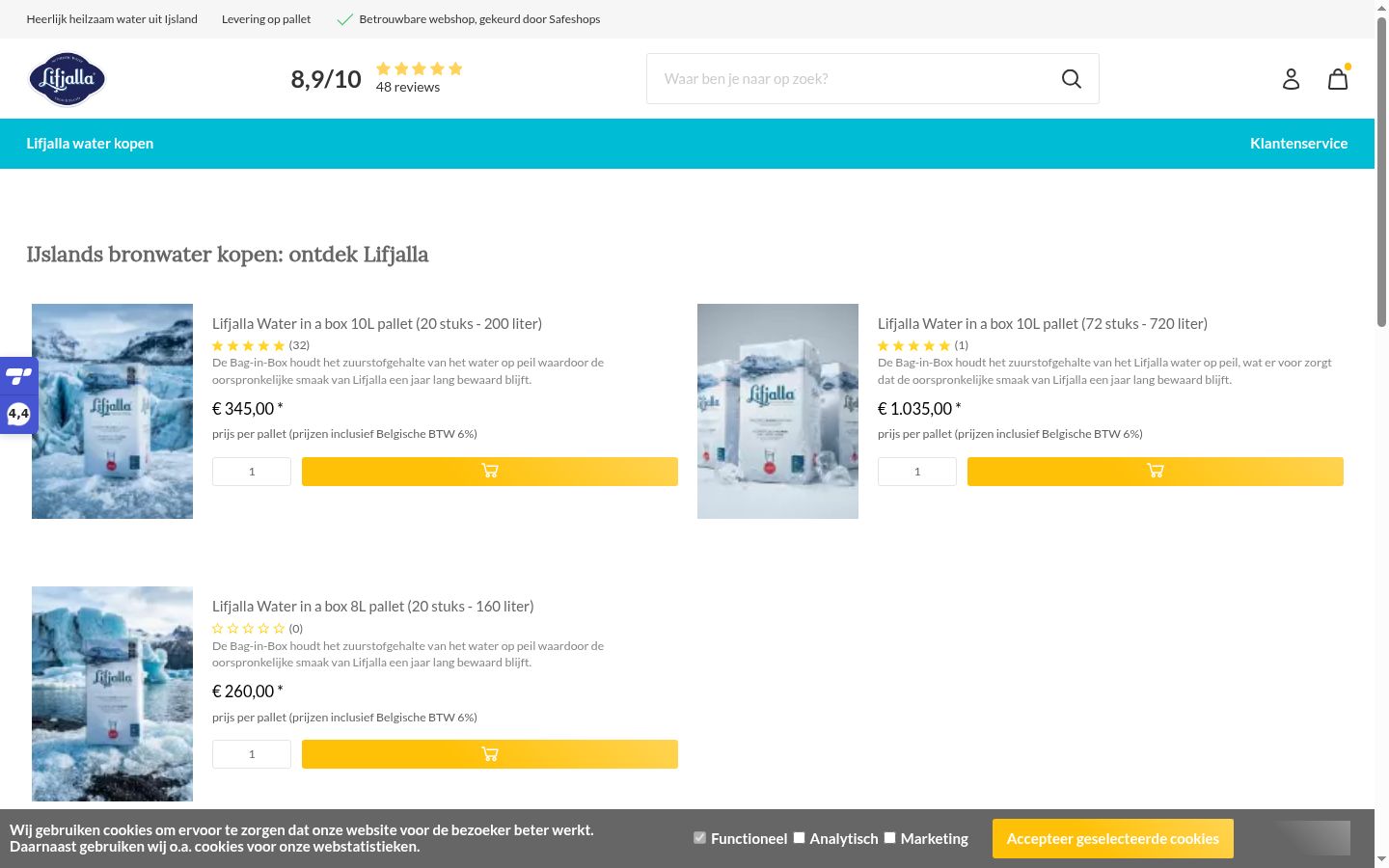
Task: Open the 4,4 rating badge on left edge
Action: (18, 415)
